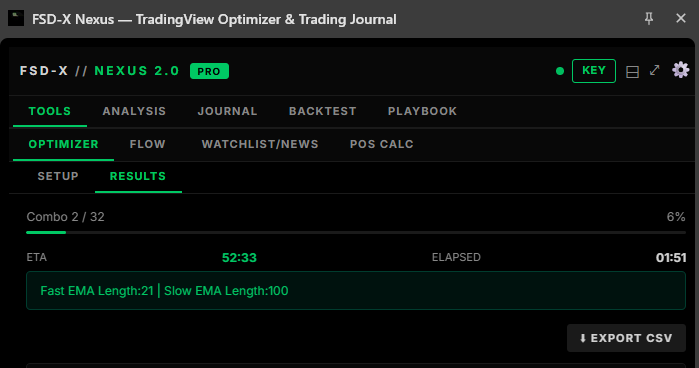Open the JOURNAL tab
This screenshot has height=368, width=699.
[227, 111]
